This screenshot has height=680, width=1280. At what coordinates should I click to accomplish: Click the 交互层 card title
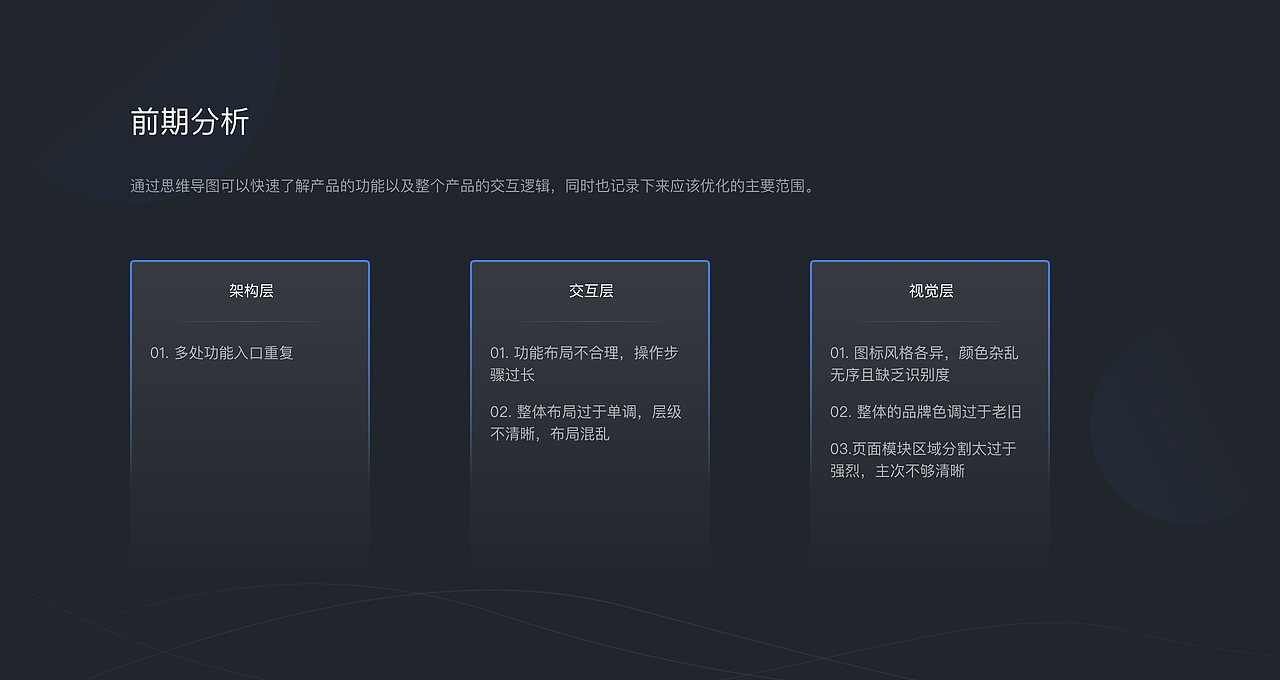(591, 291)
